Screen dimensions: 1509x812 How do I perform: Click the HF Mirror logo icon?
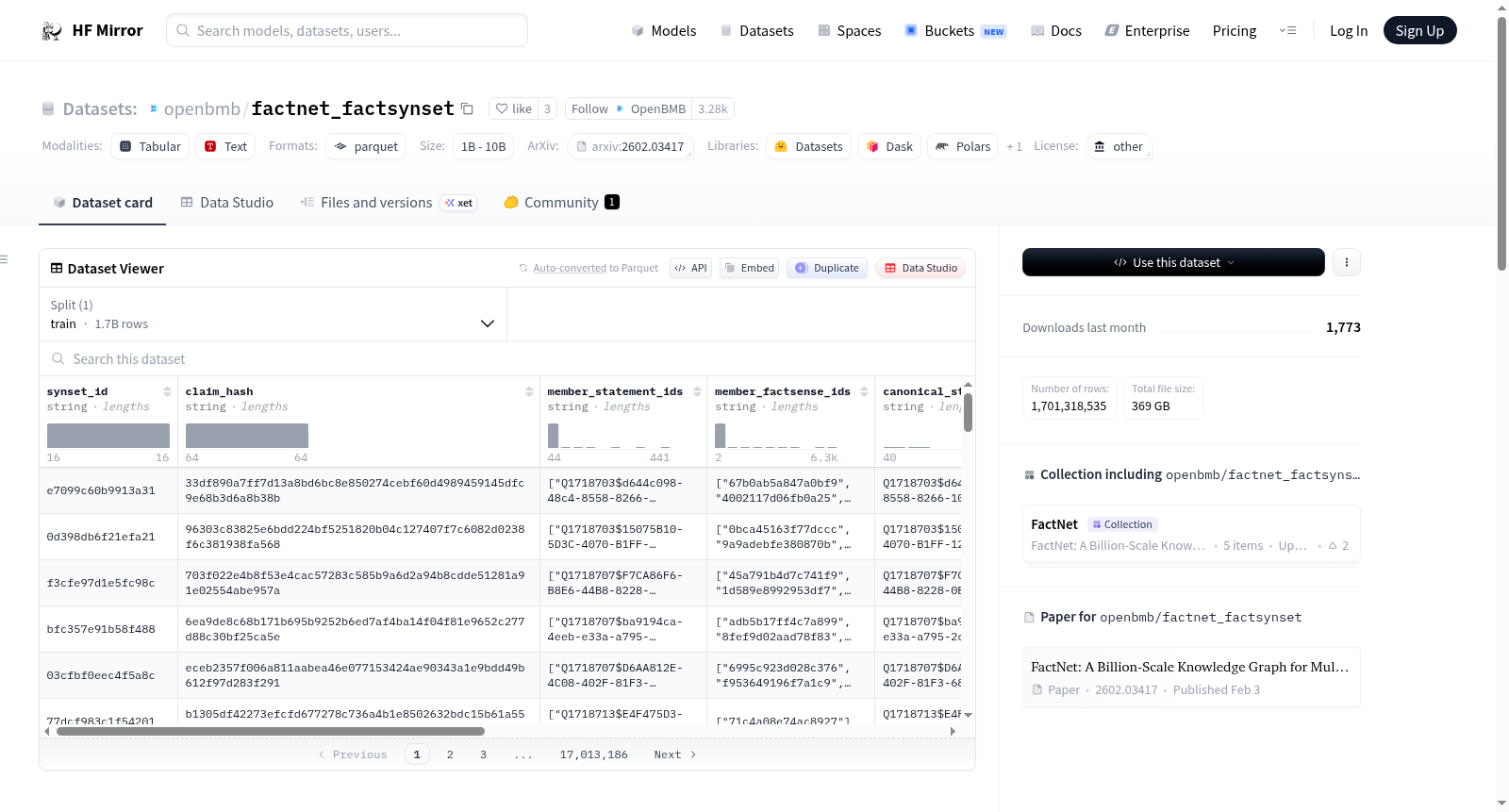pyautogui.click(x=52, y=31)
